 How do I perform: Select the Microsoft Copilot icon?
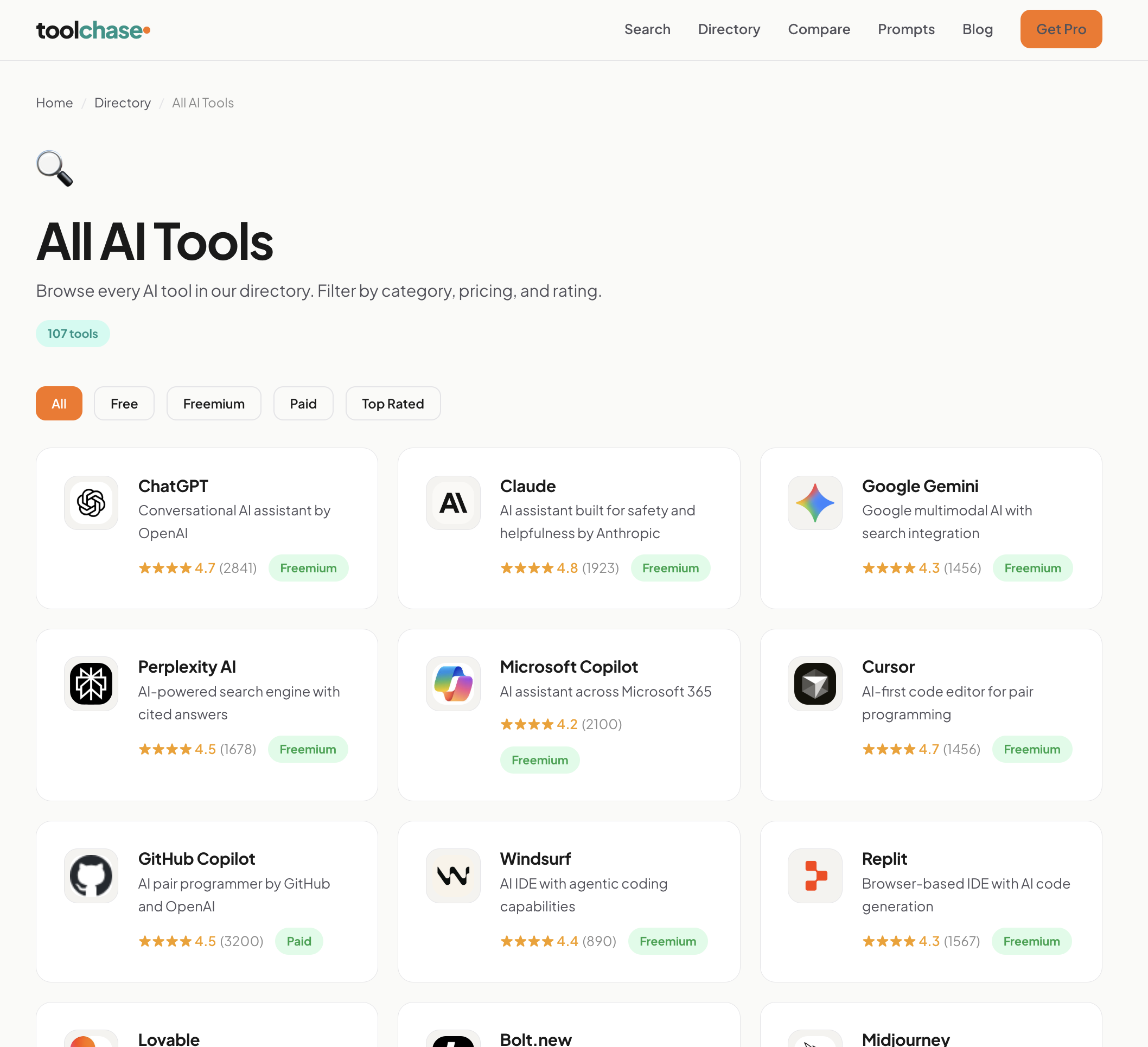[452, 684]
